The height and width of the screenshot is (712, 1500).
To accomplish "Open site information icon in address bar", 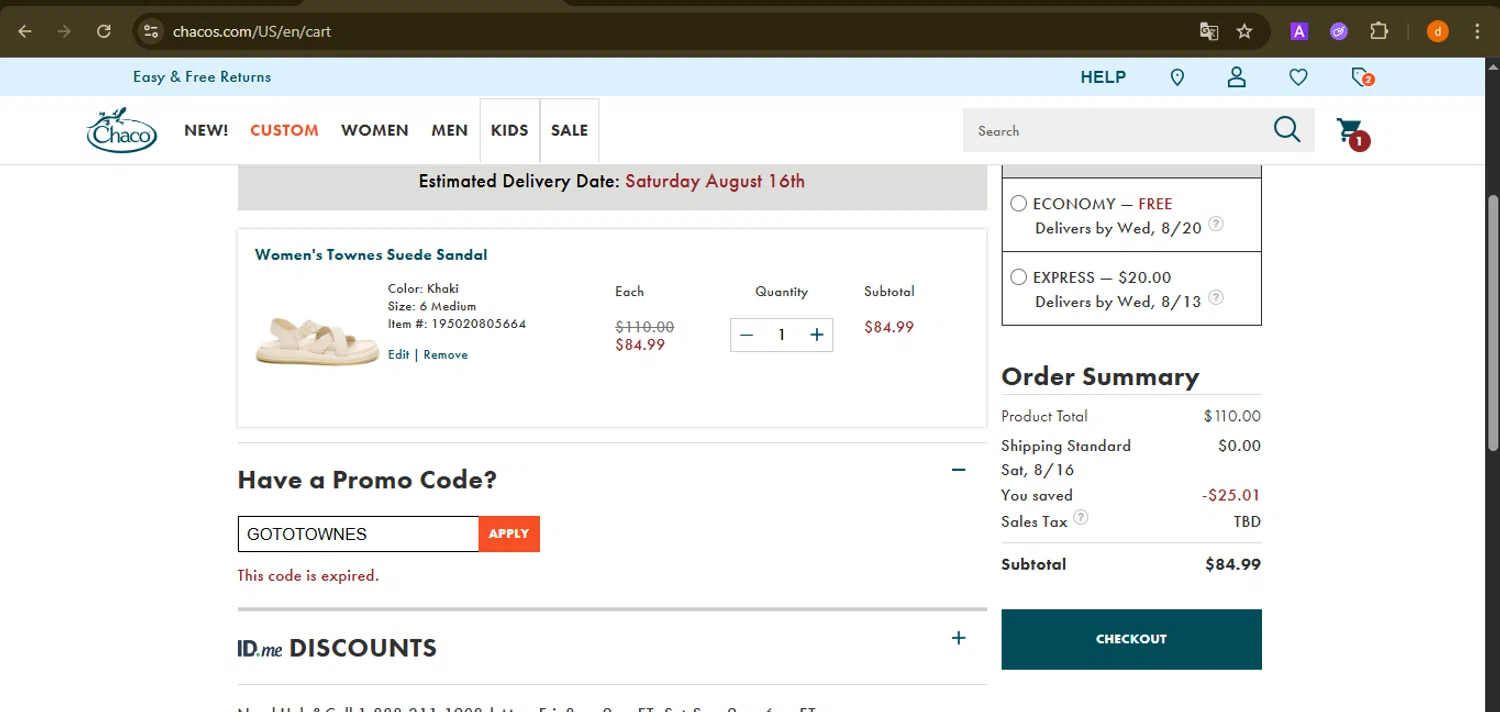I will coord(151,31).
